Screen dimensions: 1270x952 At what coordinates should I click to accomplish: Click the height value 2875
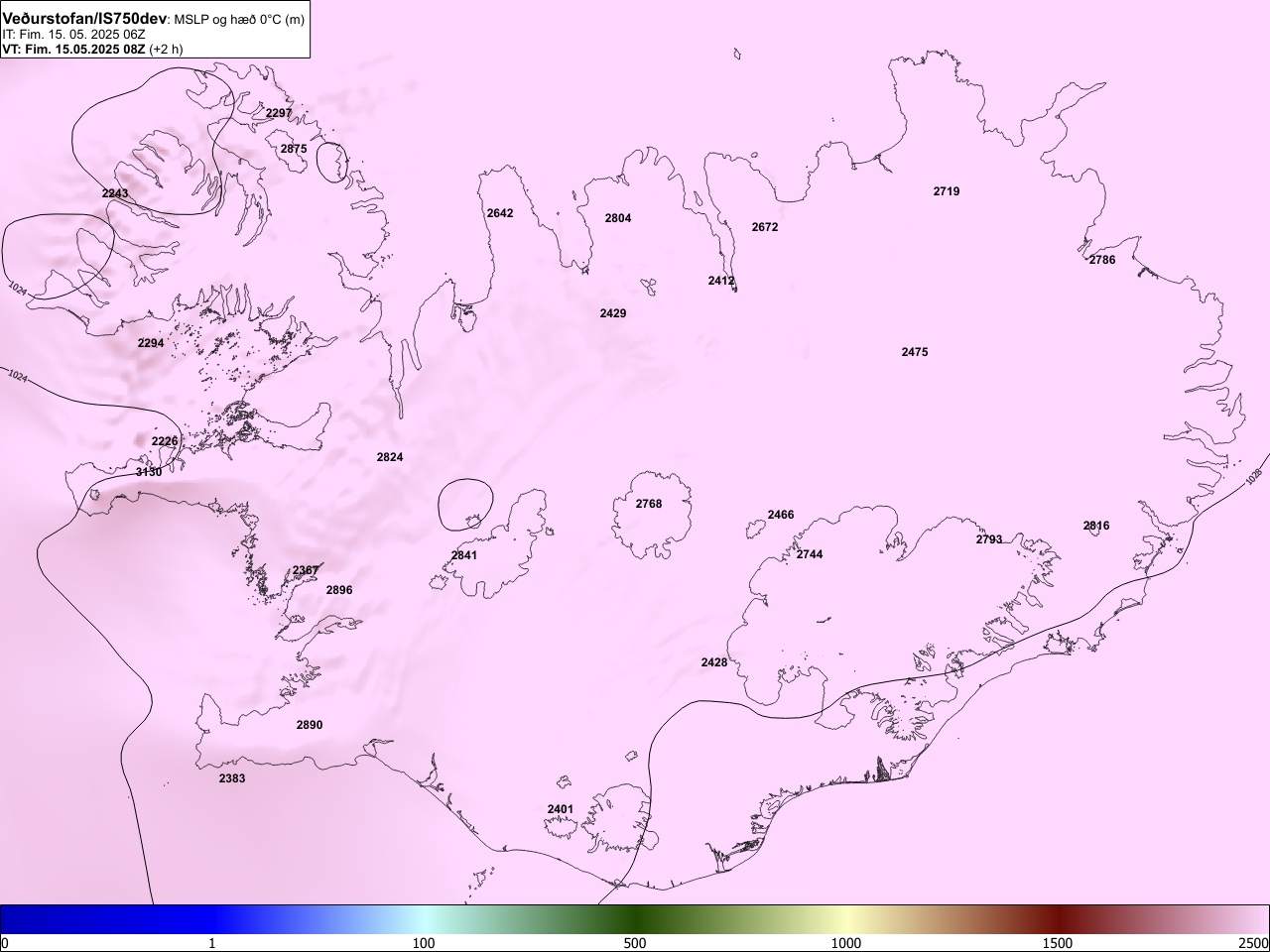(x=293, y=149)
